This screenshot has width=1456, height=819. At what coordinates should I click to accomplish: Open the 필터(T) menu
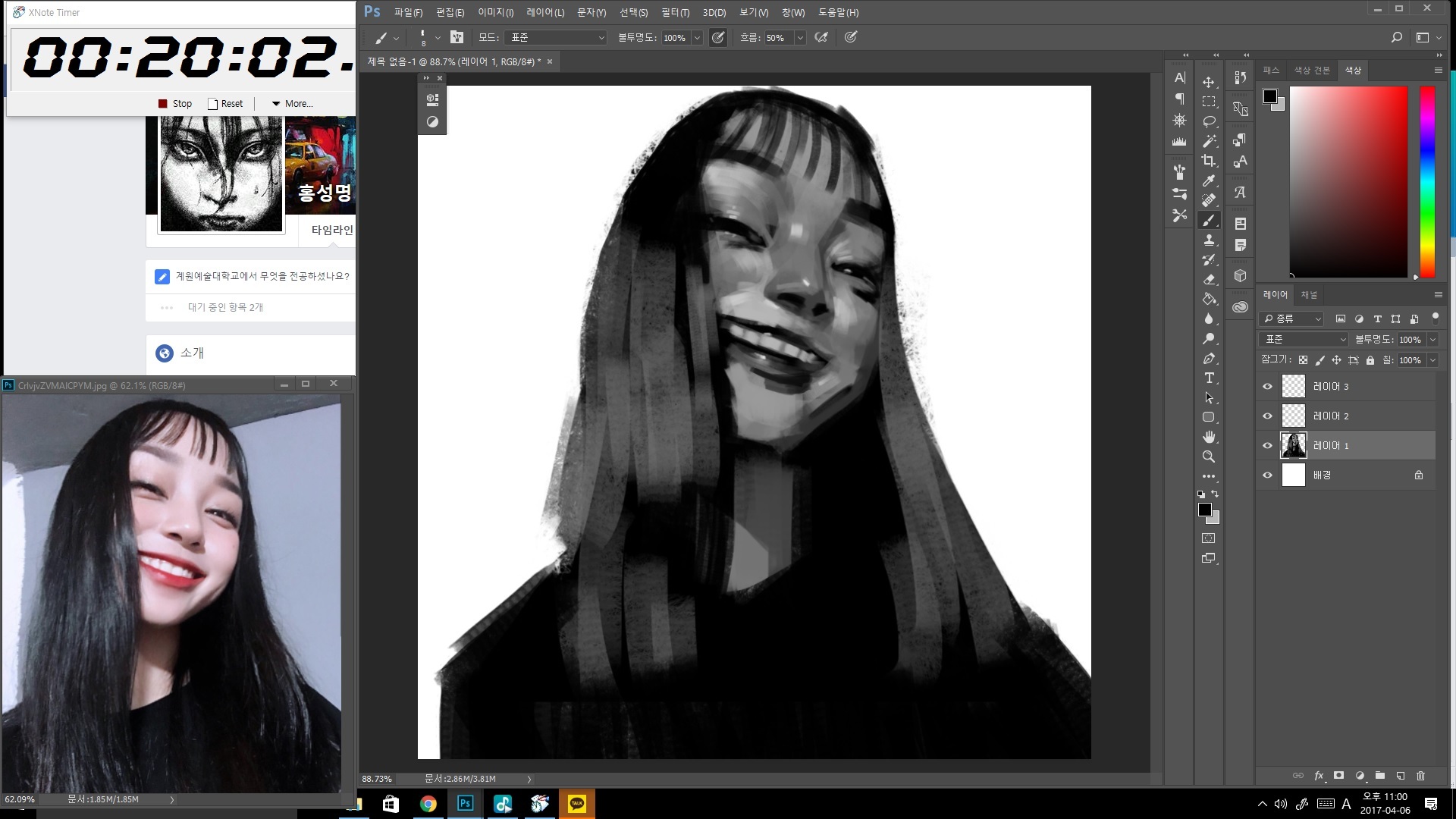(674, 12)
